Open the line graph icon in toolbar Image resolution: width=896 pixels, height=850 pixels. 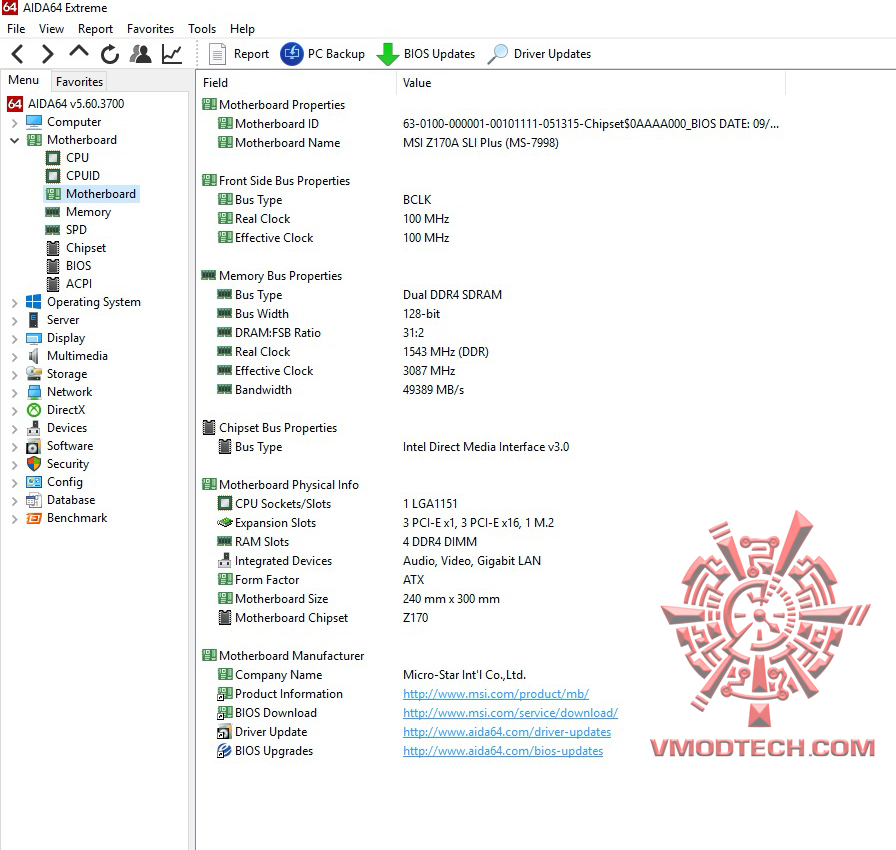click(171, 54)
